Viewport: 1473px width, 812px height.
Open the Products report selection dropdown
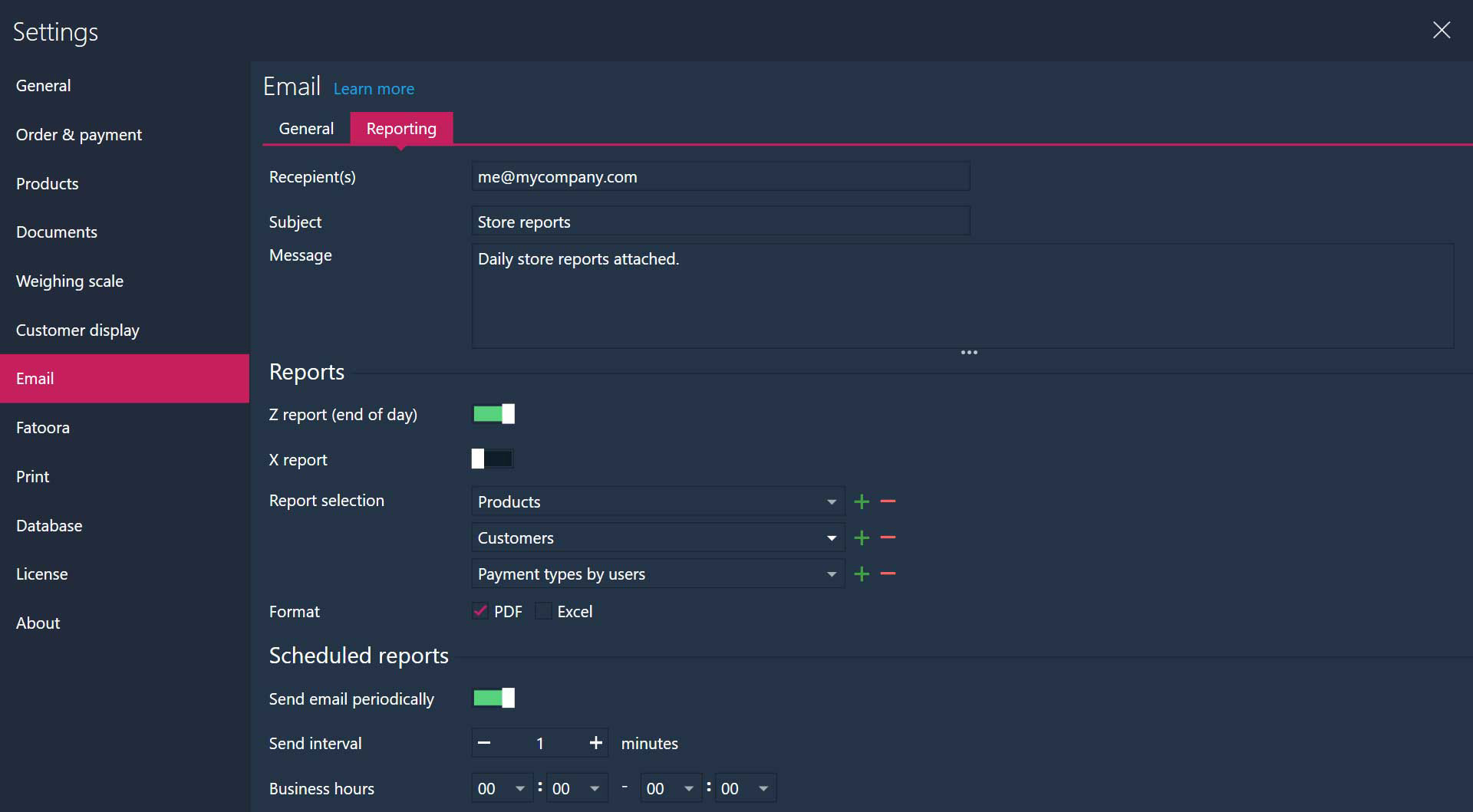click(657, 501)
